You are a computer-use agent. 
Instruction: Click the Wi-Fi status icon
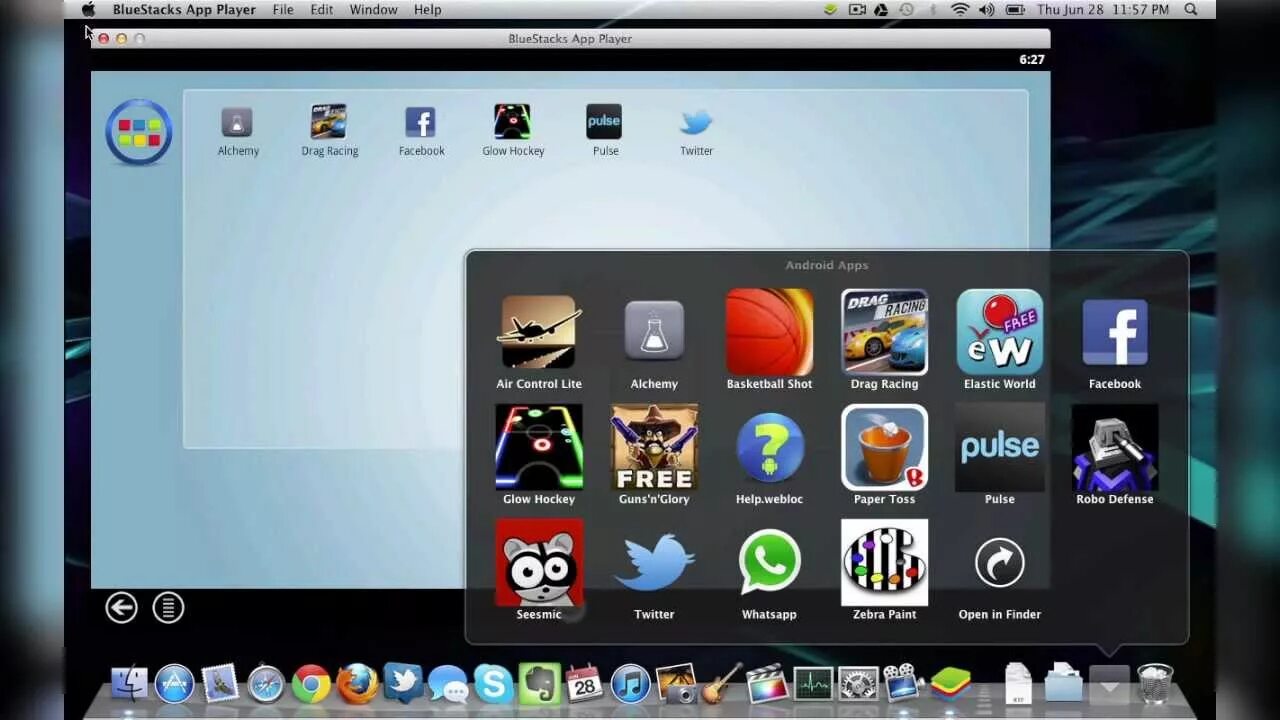[960, 9]
